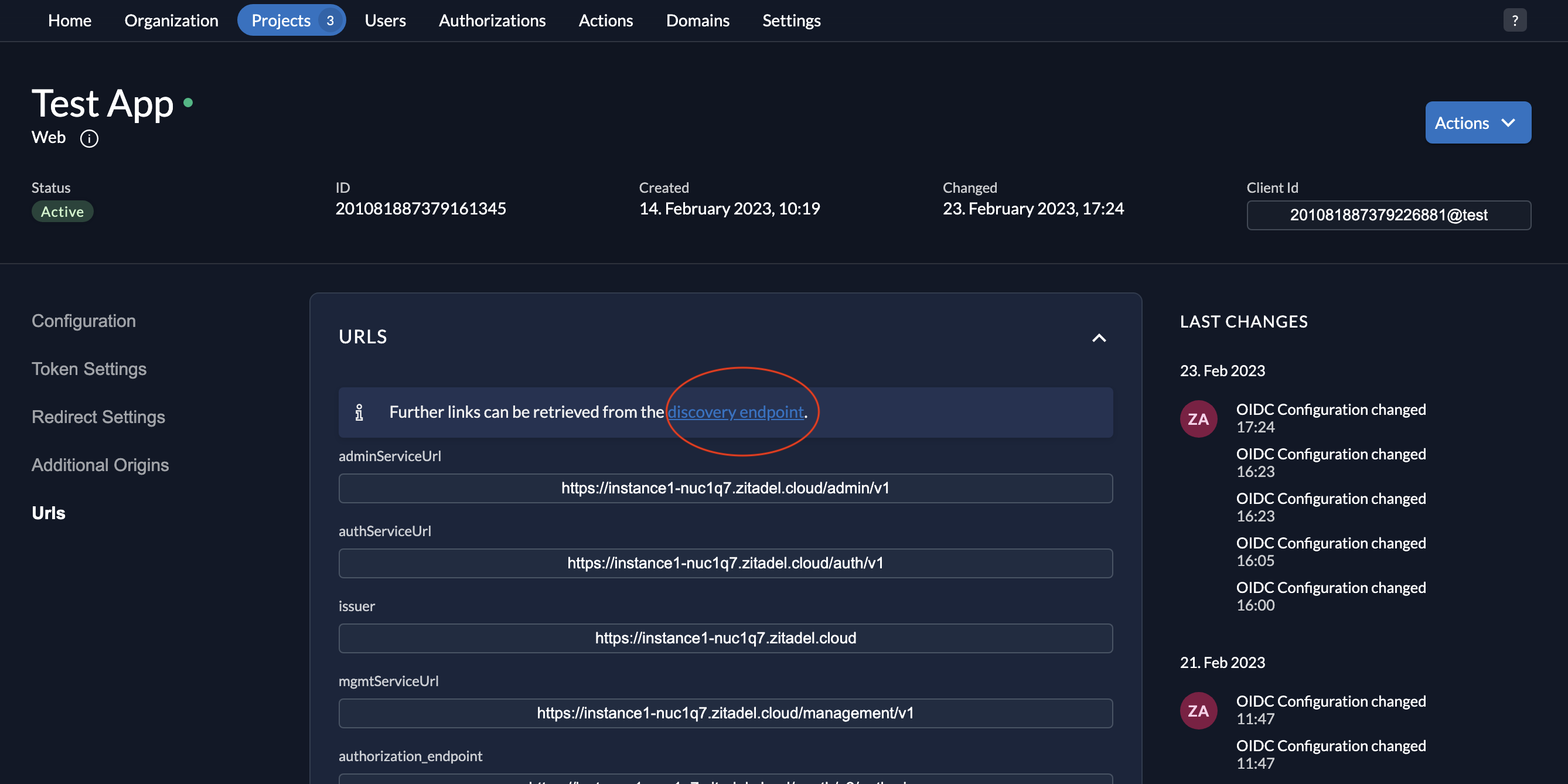The image size is (1568, 784).
Task: Click the info icon beside the Web label
Action: 89,138
